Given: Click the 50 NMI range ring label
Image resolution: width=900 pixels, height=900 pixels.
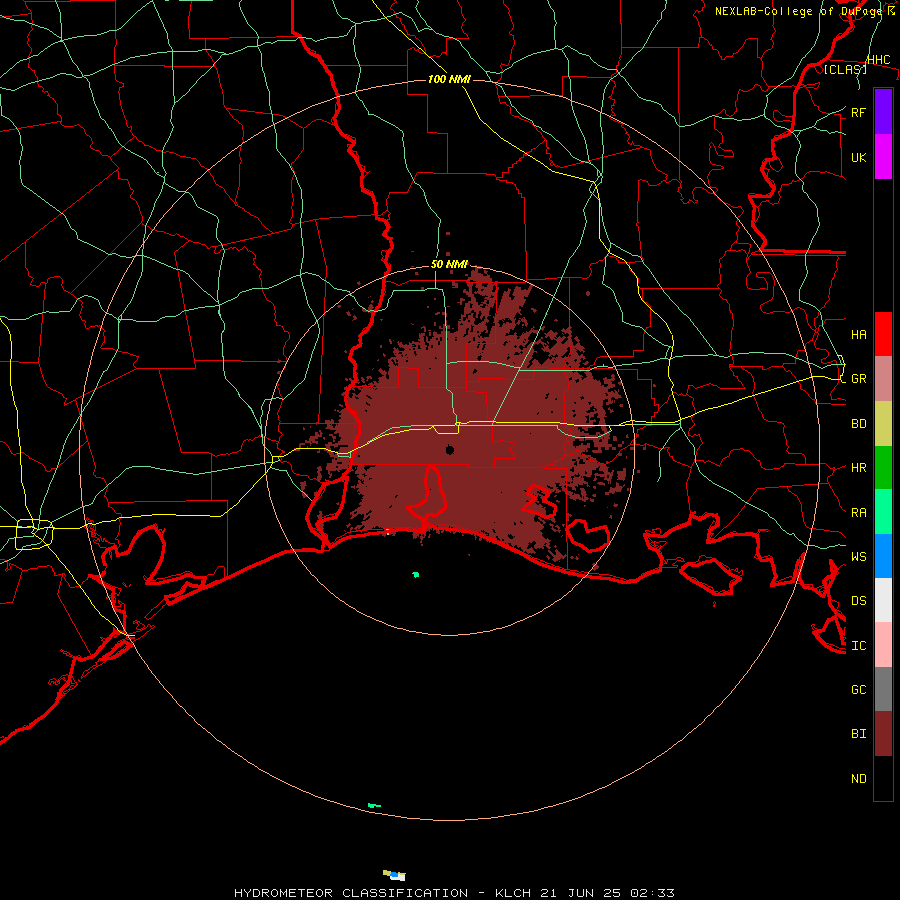Looking at the screenshot, I should pyautogui.click(x=449, y=264).
